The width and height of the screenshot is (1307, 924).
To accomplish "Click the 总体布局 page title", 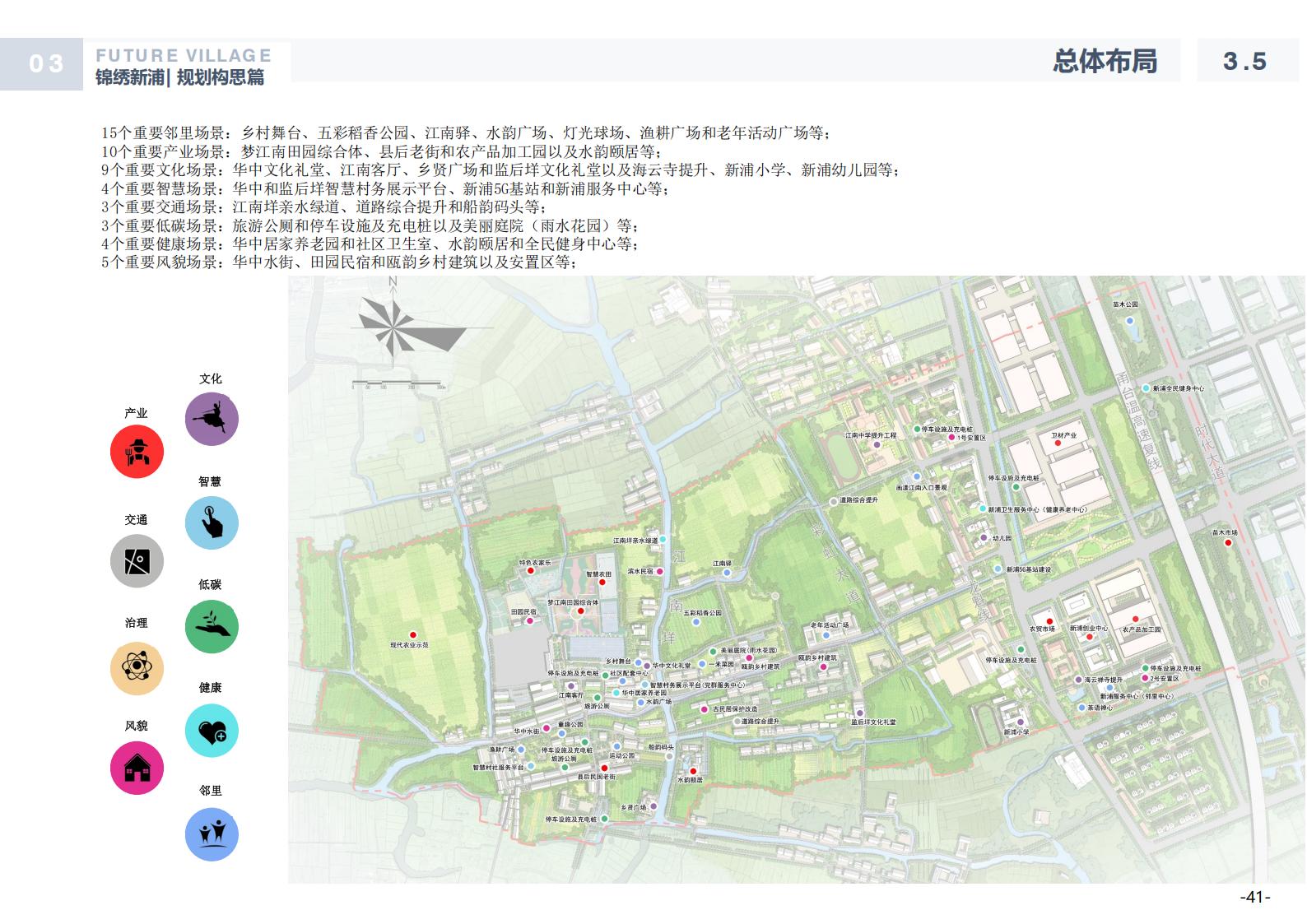I will click(x=1105, y=62).
